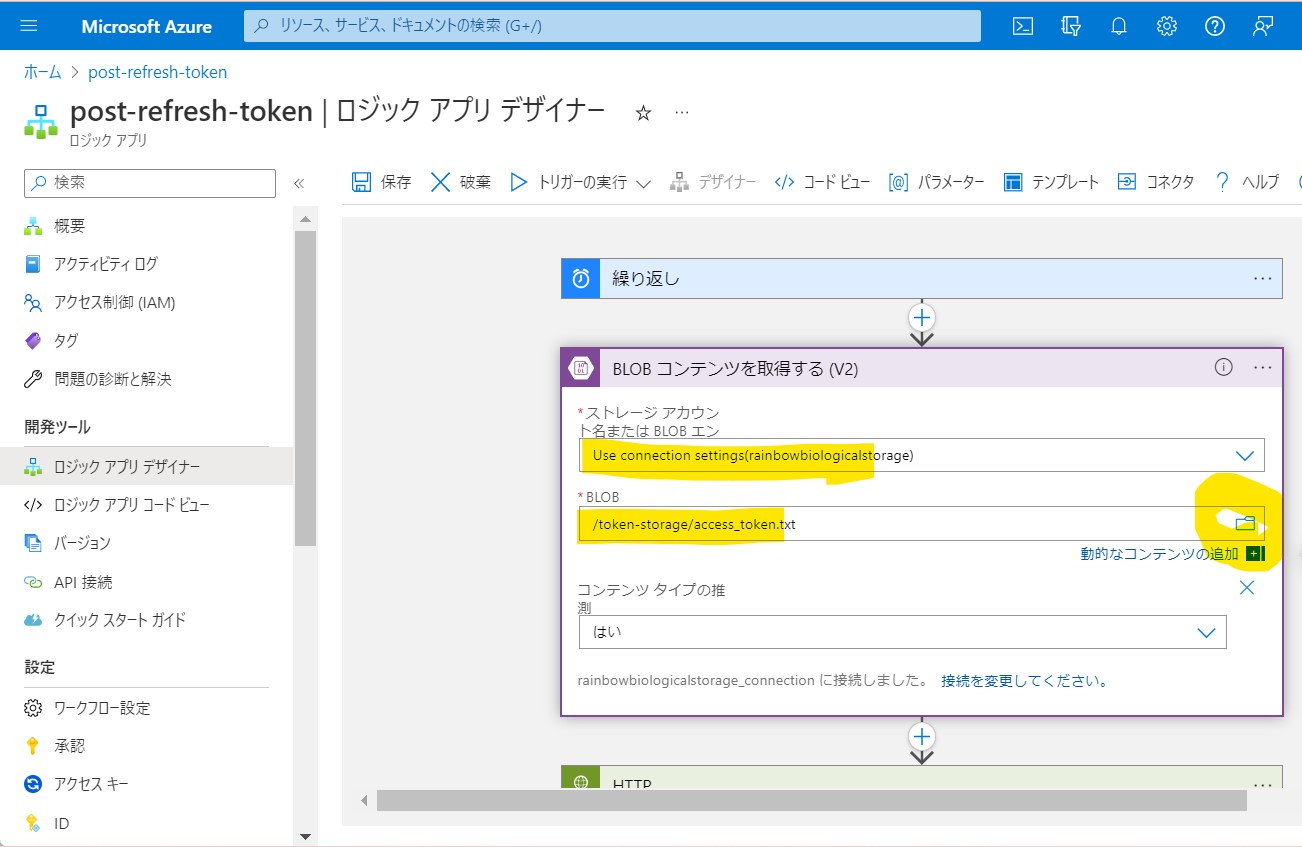Click the 破棄 toolbar button
The height and width of the screenshot is (847, 1302).
tap(461, 182)
